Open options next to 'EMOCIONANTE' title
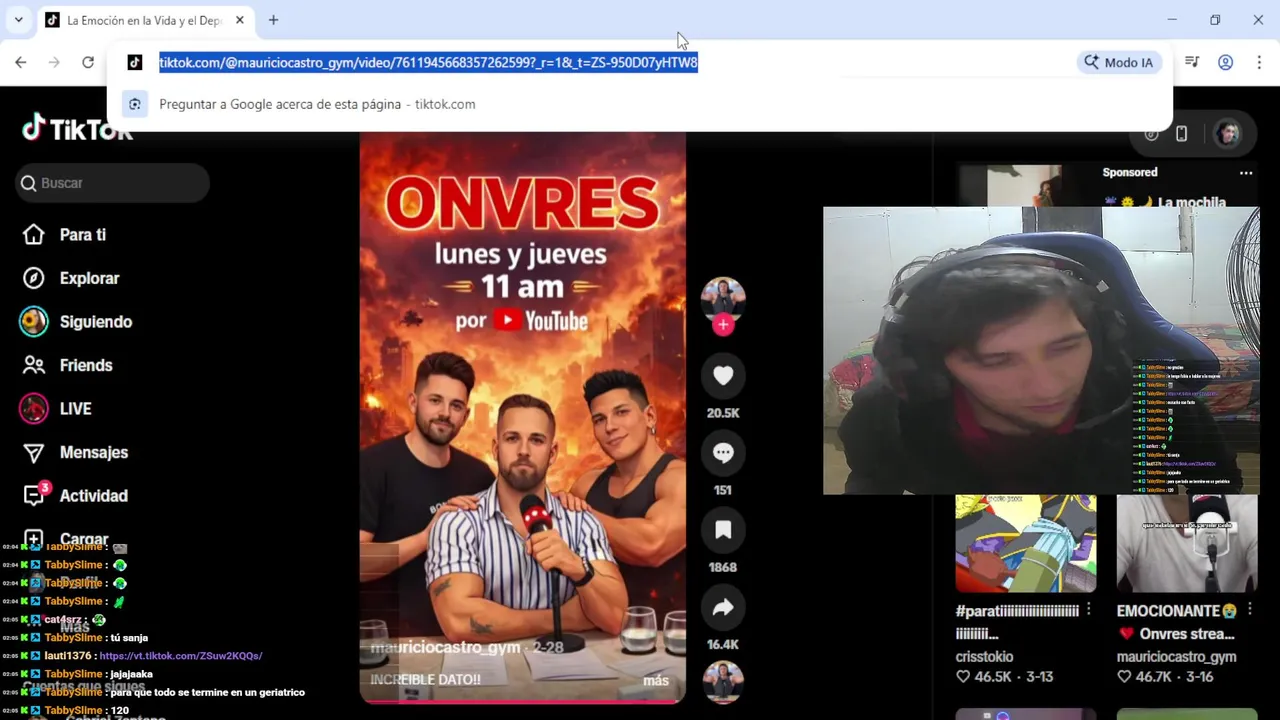Image resolution: width=1280 pixels, height=720 pixels. click(x=1250, y=610)
